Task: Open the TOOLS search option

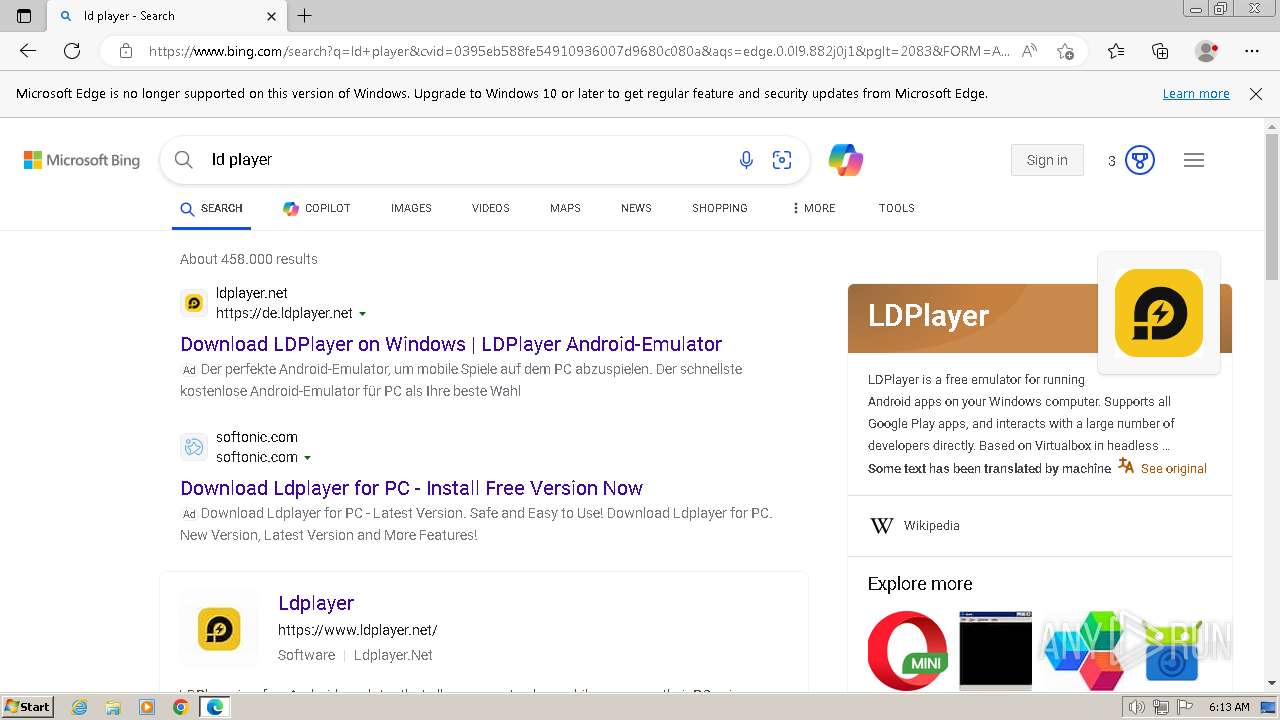Action: [x=897, y=208]
